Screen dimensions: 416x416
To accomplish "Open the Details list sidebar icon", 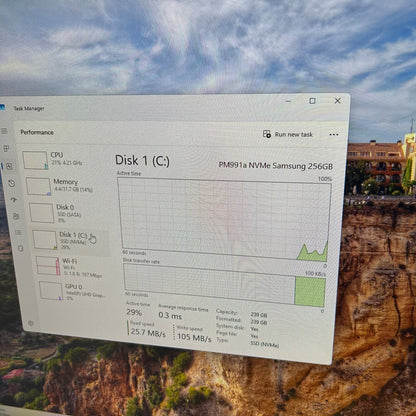I will 18,232.
